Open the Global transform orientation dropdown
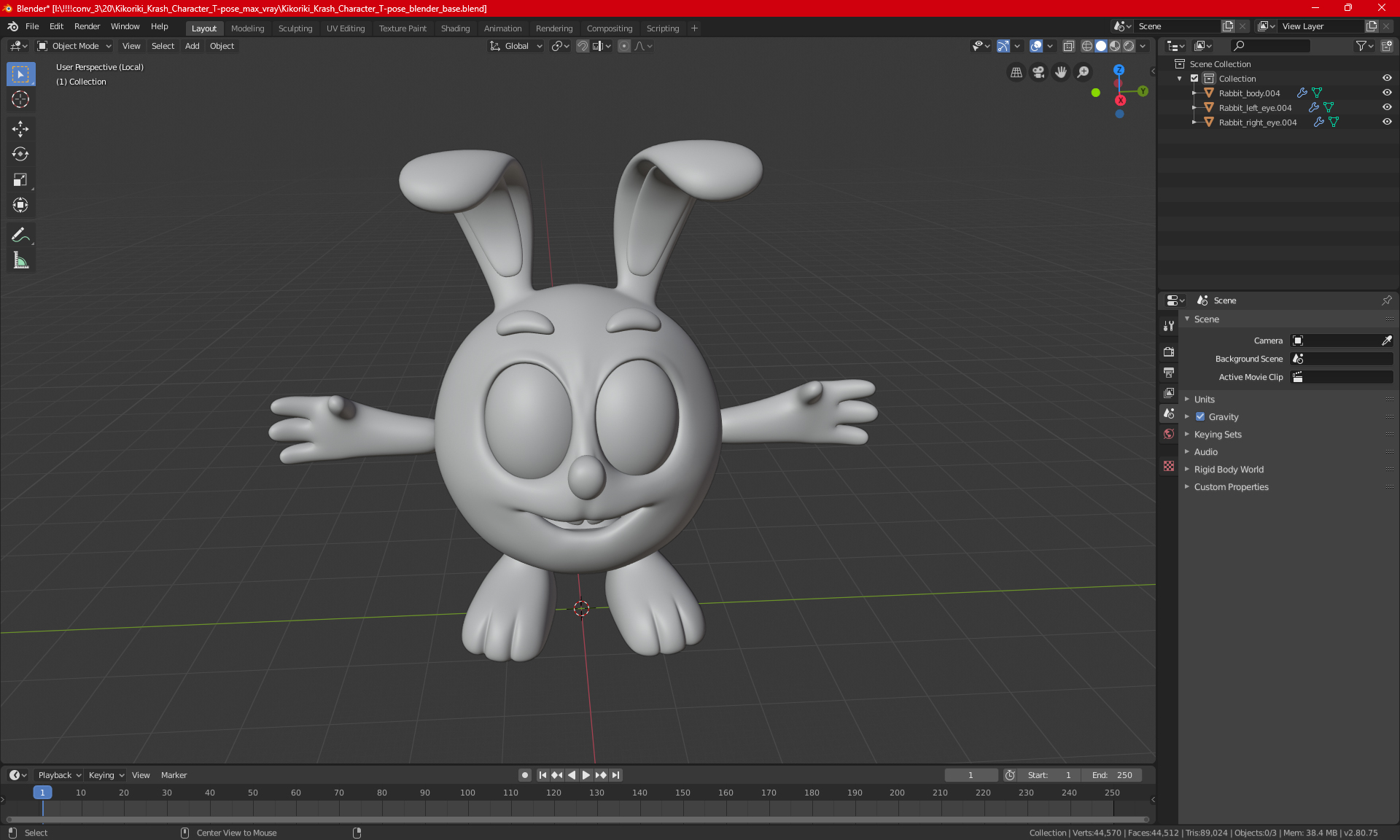The height and width of the screenshot is (840, 1400). pyautogui.click(x=516, y=46)
